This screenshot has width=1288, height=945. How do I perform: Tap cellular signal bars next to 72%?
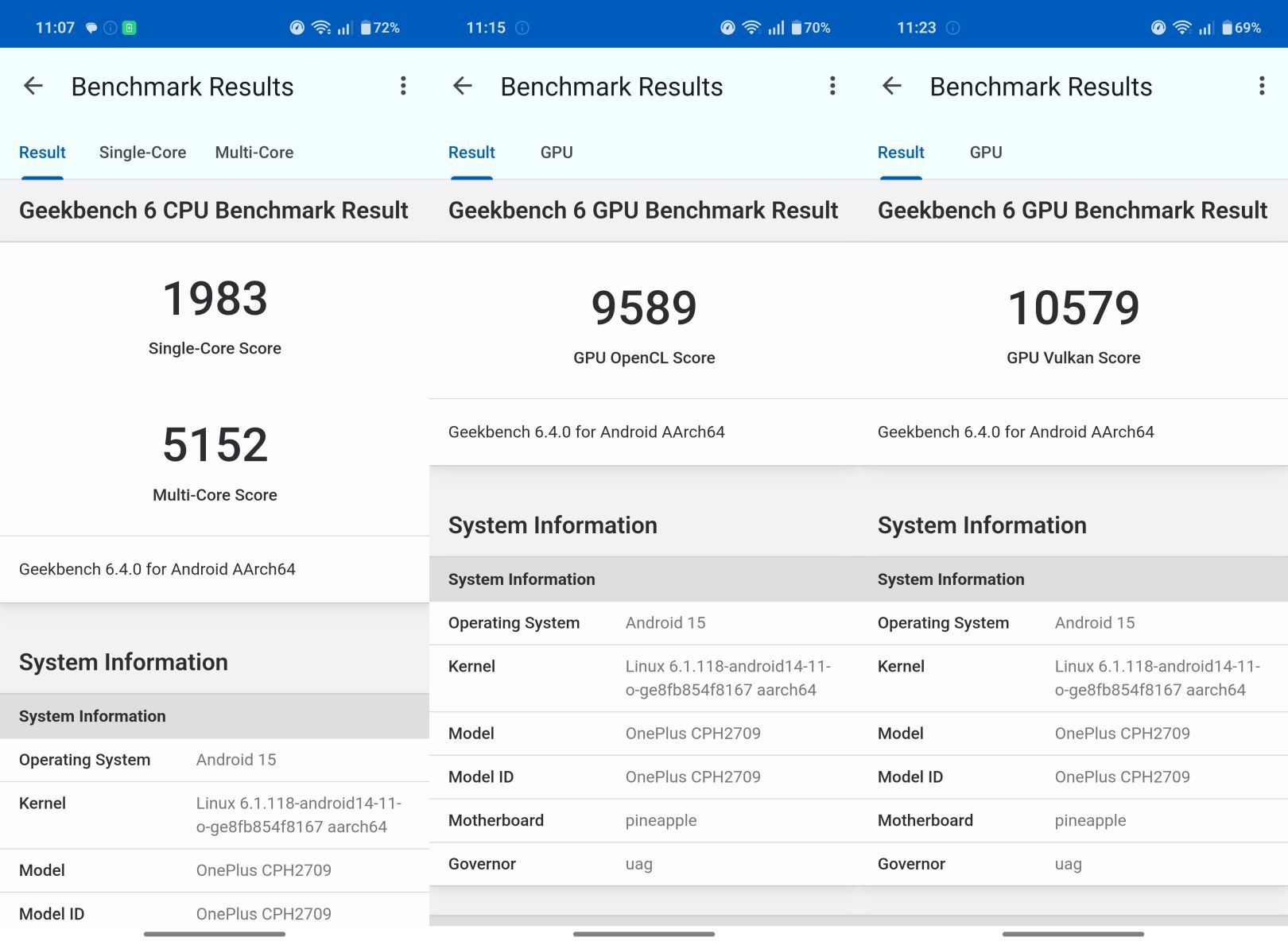345,28
